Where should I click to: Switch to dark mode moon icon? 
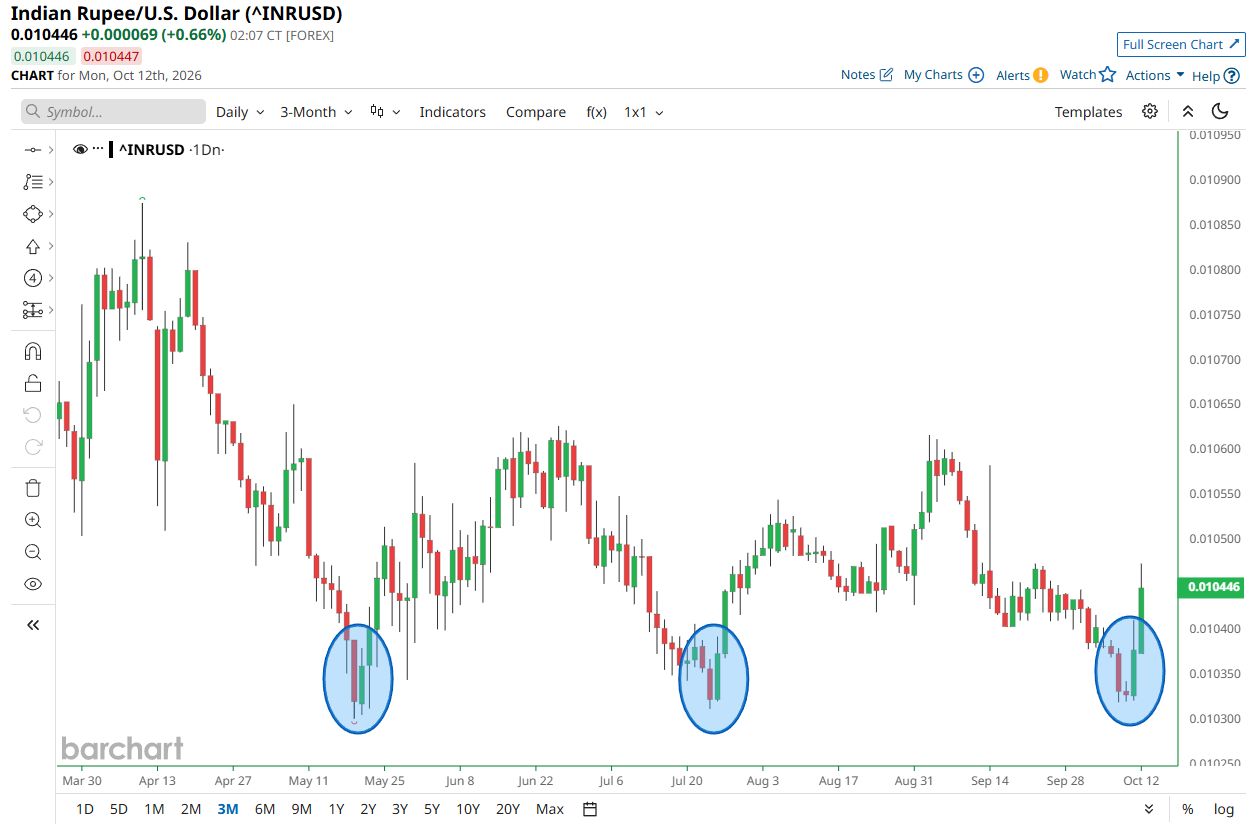[1220, 111]
